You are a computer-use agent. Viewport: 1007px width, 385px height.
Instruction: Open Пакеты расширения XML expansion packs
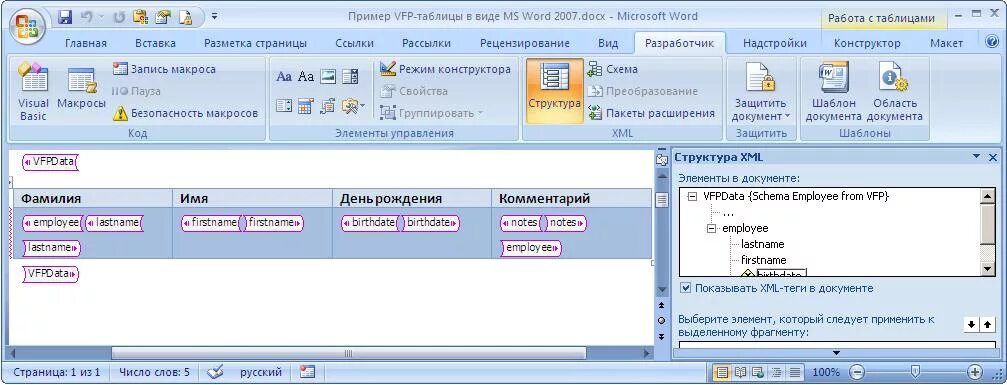651,113
